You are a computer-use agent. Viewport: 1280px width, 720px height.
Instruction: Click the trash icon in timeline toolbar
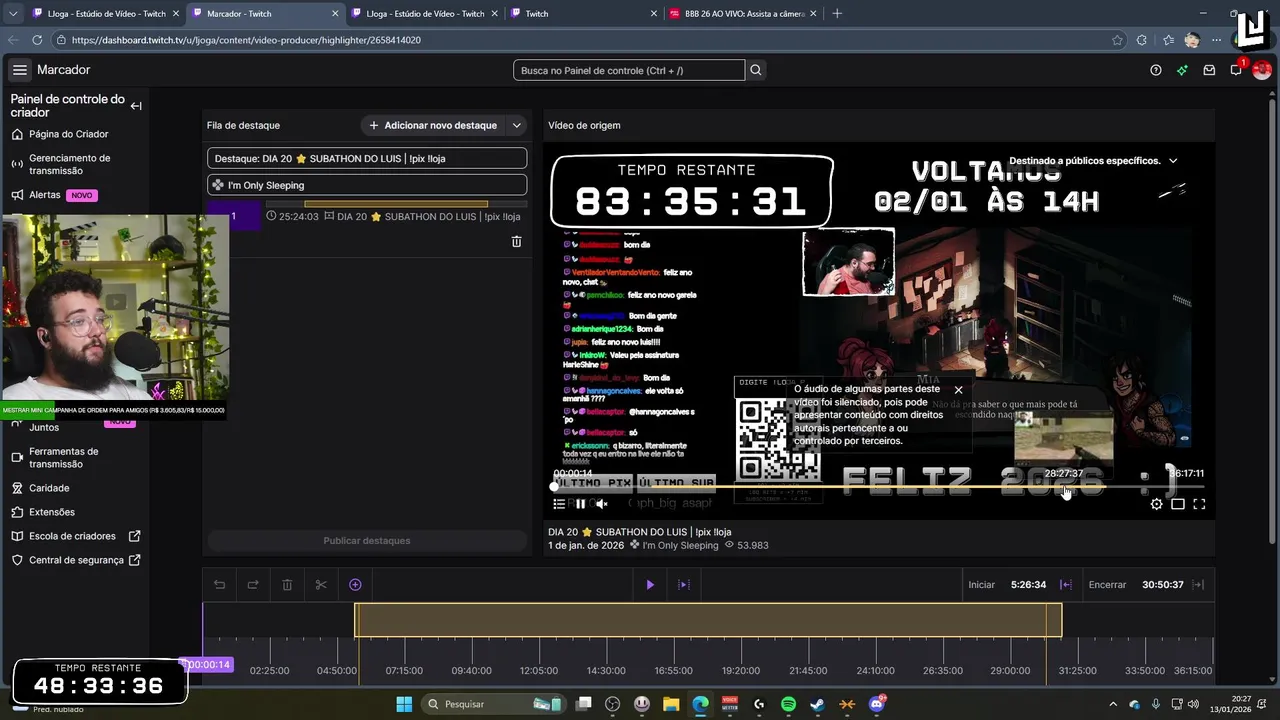click(287, 585)
